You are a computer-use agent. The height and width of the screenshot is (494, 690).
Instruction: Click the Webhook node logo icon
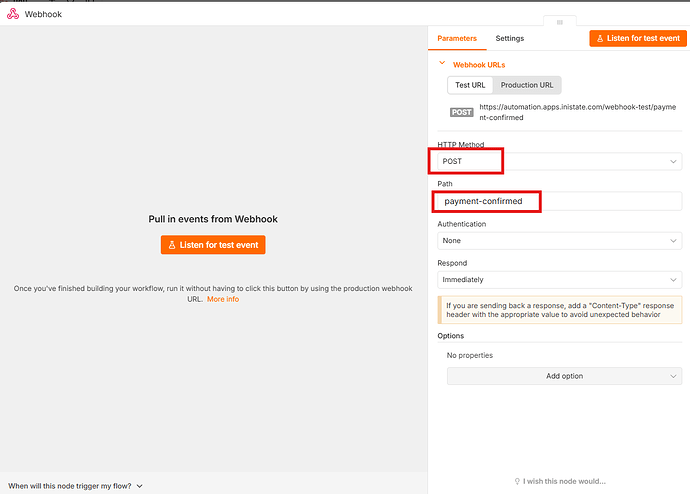(x=13, y=14)
